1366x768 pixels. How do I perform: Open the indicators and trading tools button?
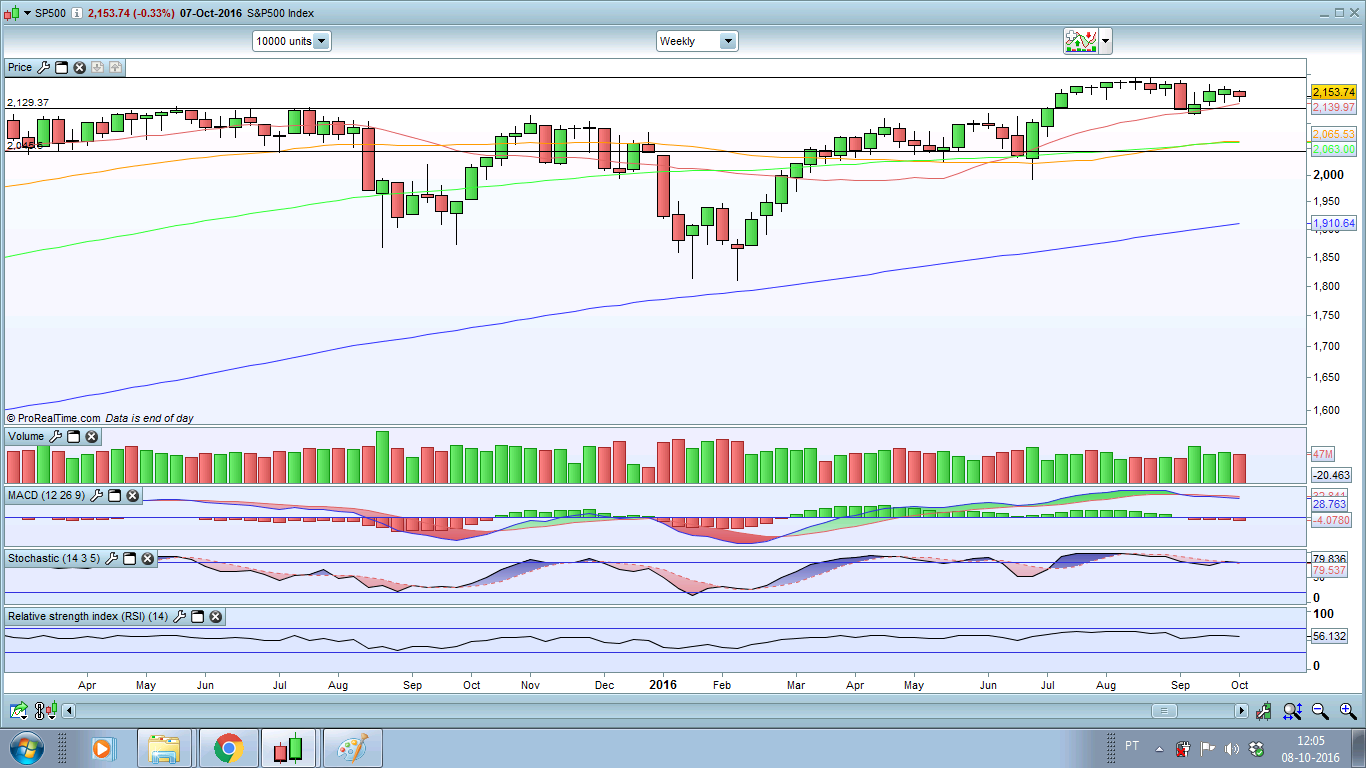[1080, 41]
